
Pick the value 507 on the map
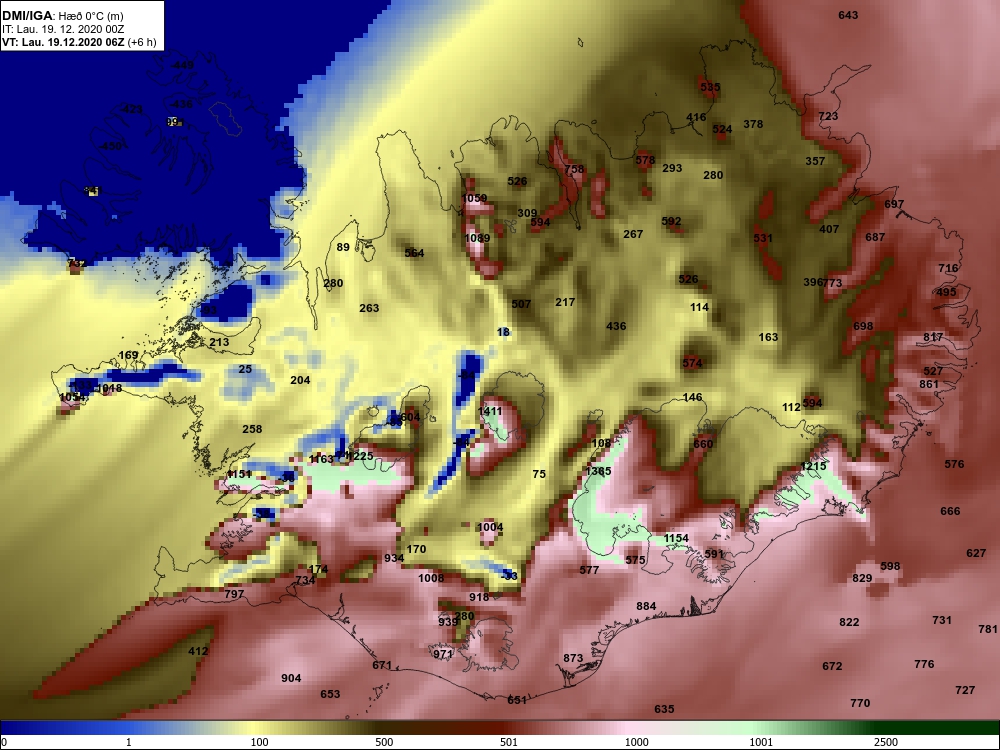(521, 304)
